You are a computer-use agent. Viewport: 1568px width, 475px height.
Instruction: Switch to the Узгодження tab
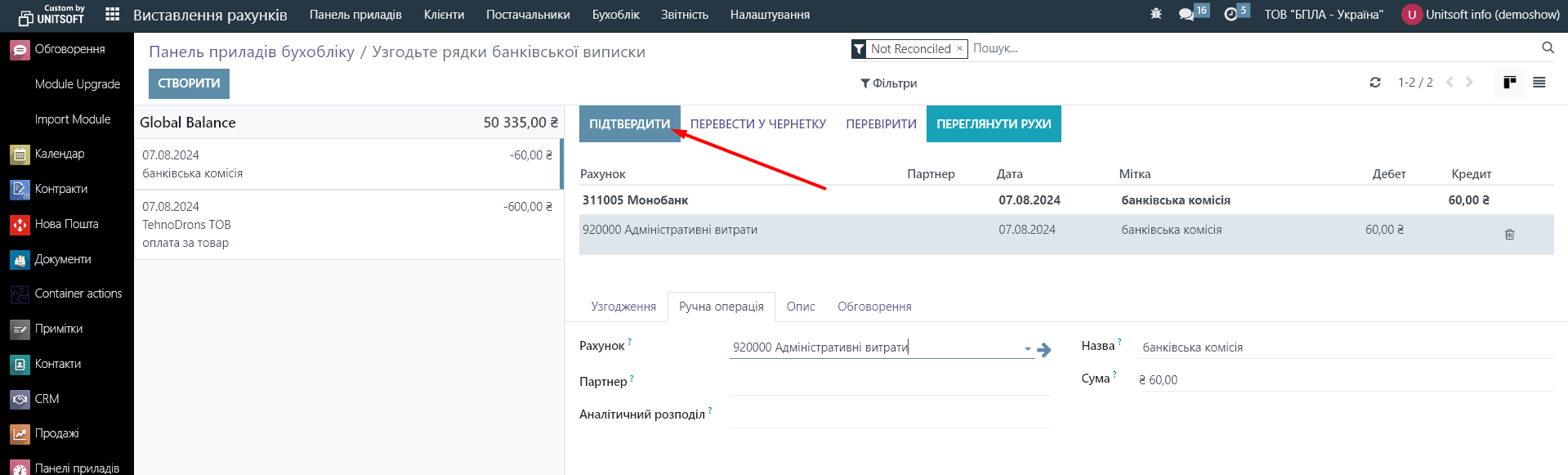623,307
